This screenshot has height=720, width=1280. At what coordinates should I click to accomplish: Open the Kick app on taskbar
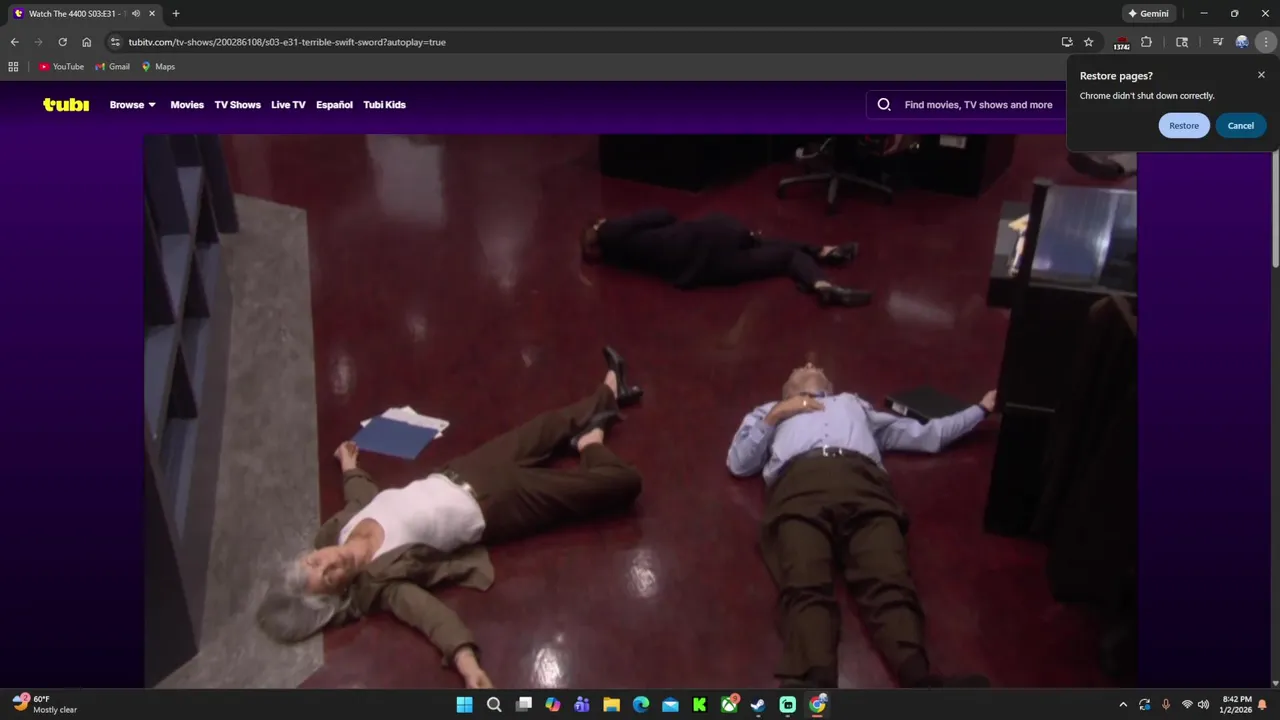[700, 705]
